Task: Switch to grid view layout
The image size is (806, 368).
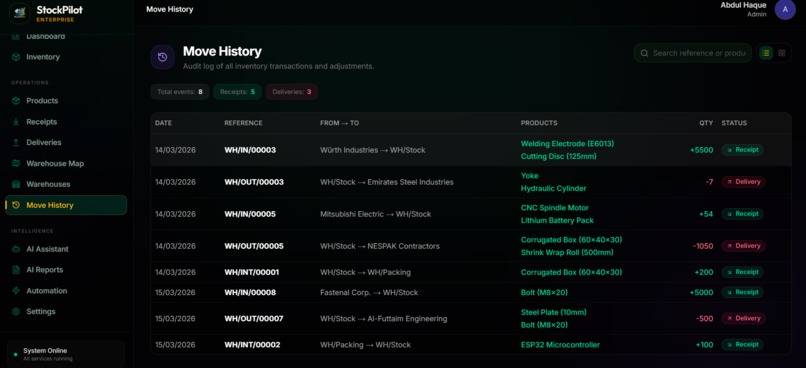Action: tap(781, 53)
